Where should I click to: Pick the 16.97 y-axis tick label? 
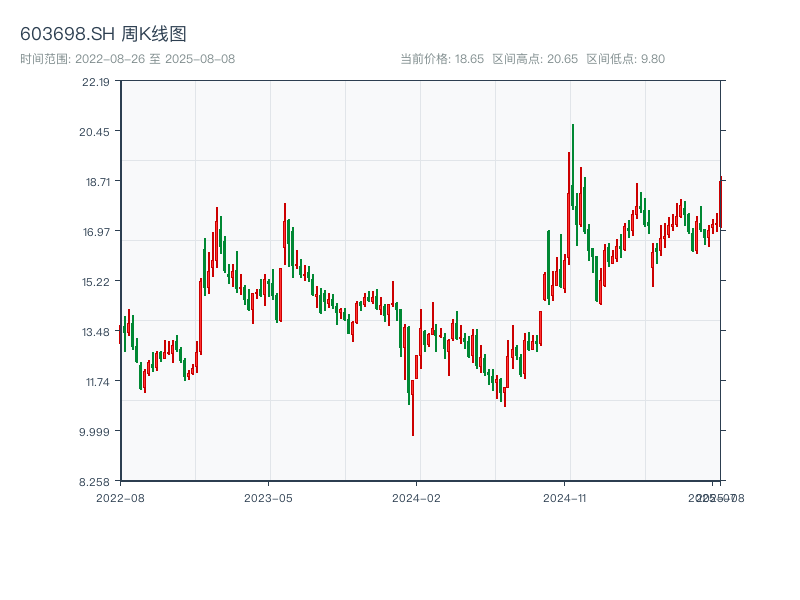coord(96,232)
